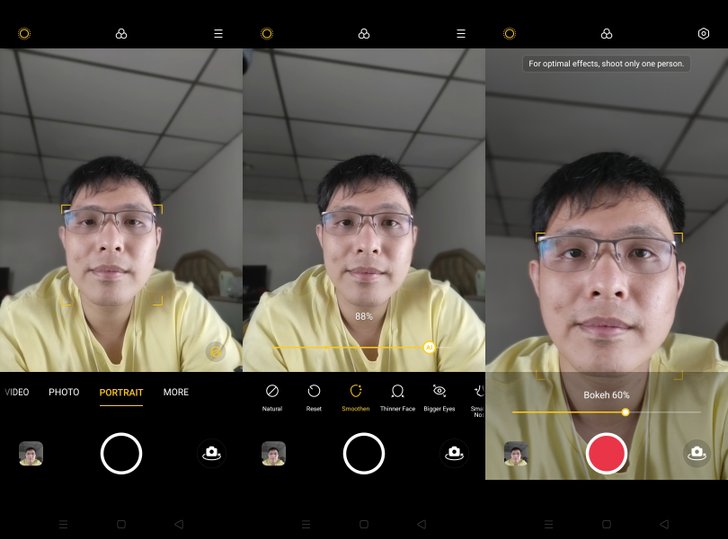Screen dimensions: 728x539
Task: Tap Android back button in left screen
Action: [179, 524]
